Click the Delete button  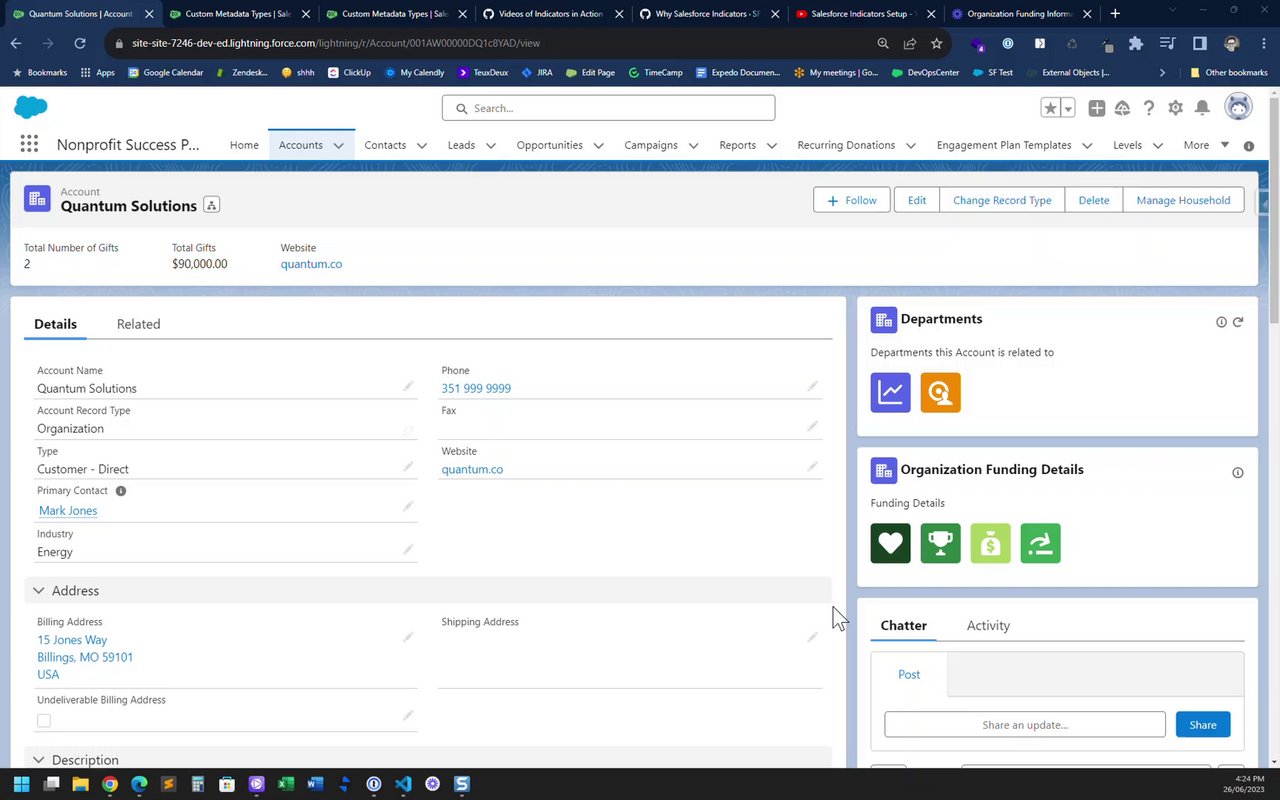point(1094,200)
